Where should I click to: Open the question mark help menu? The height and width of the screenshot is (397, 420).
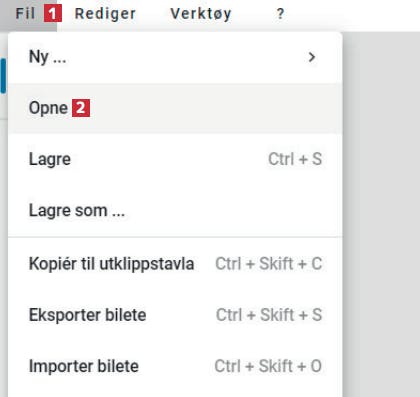280,14
